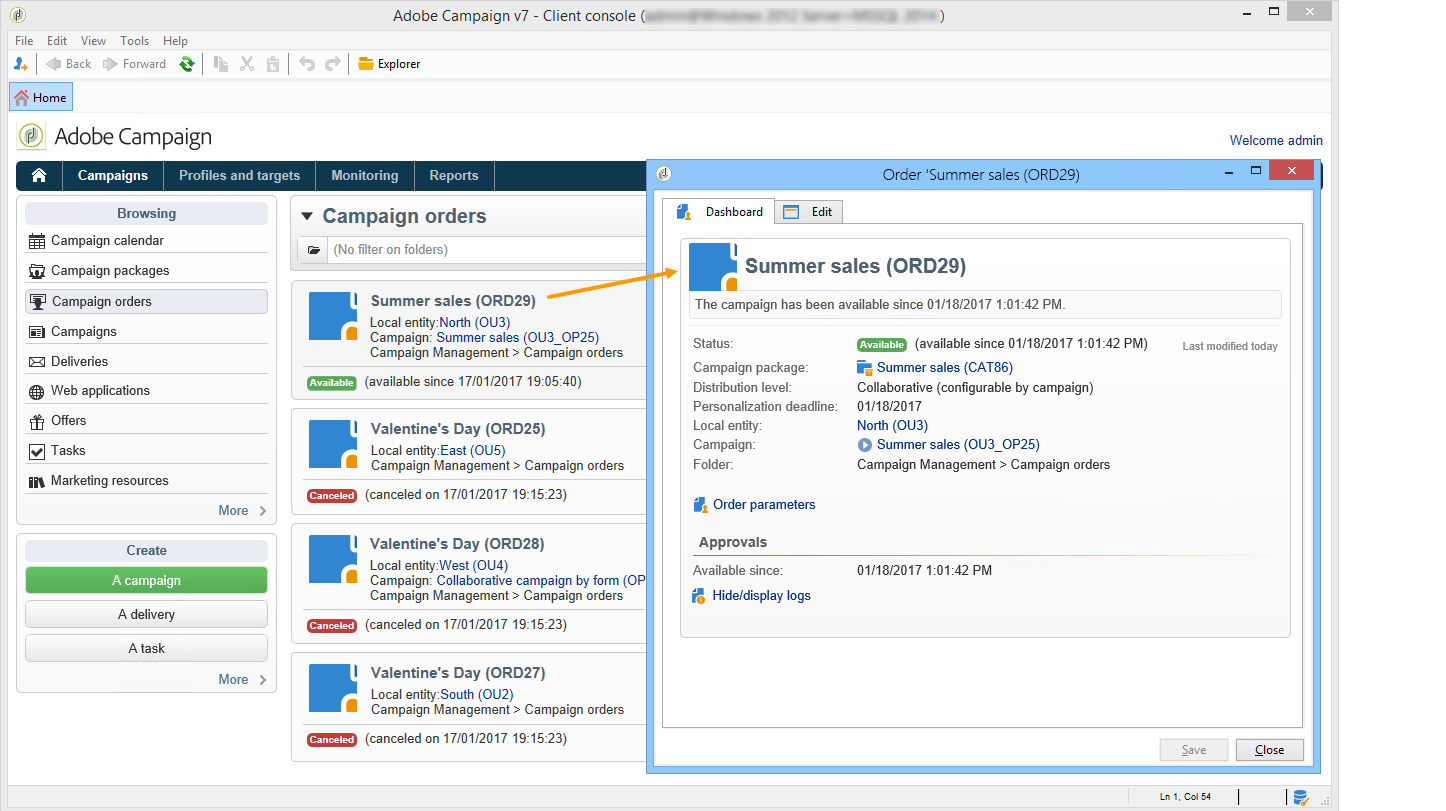Screen dimensions: 1446x811
Task: Click the Order parameters icon in the dialog
Action: click(x=700, y=505)
